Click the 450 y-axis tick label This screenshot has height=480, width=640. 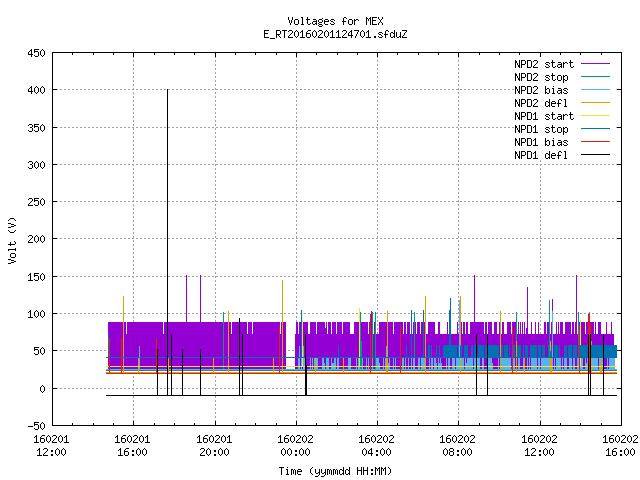click(36, 53)
